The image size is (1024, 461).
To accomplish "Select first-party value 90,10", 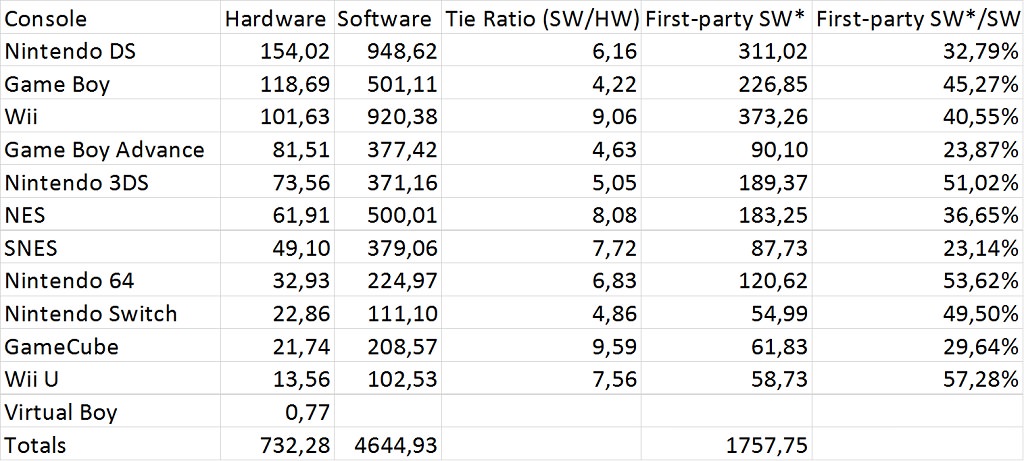I will click(x=726, y=149).
